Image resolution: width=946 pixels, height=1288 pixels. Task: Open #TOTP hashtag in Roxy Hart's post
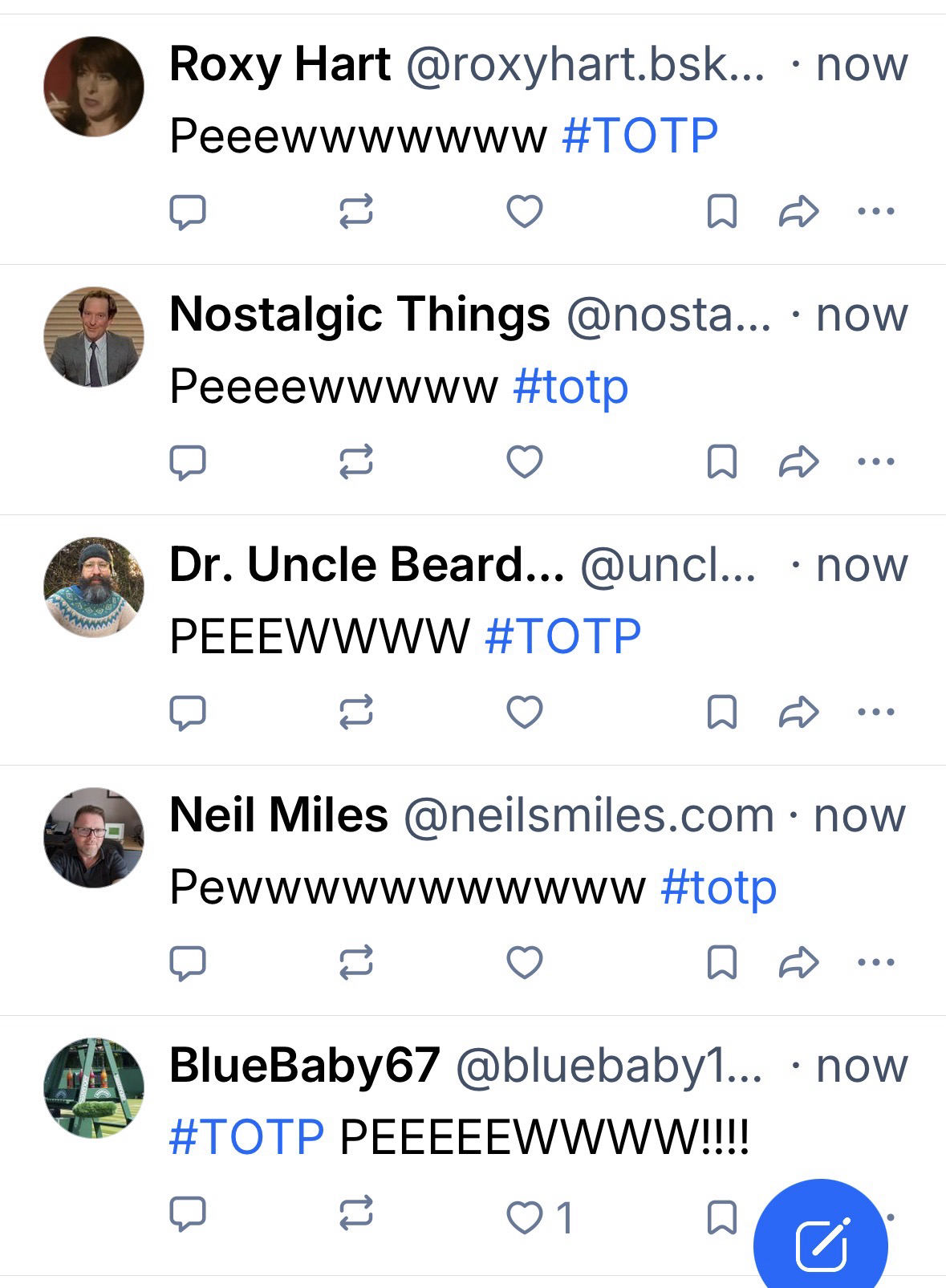tap(639, 136)
